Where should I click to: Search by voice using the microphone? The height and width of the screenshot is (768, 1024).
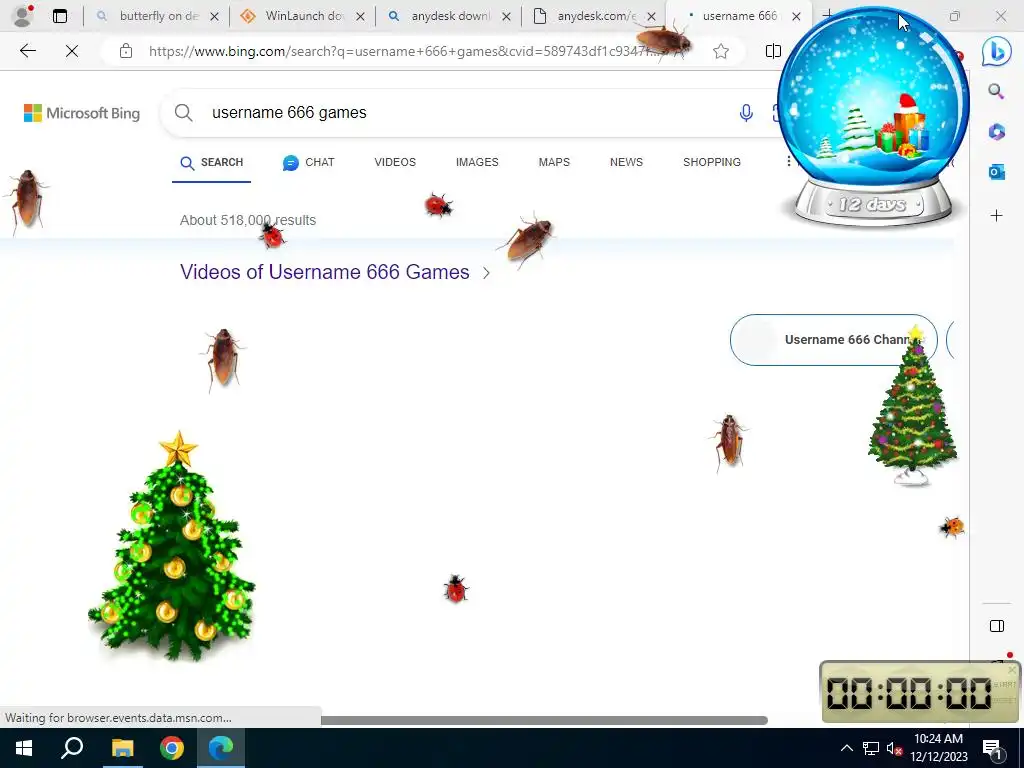pyautogui.click(x=746, y=113)
